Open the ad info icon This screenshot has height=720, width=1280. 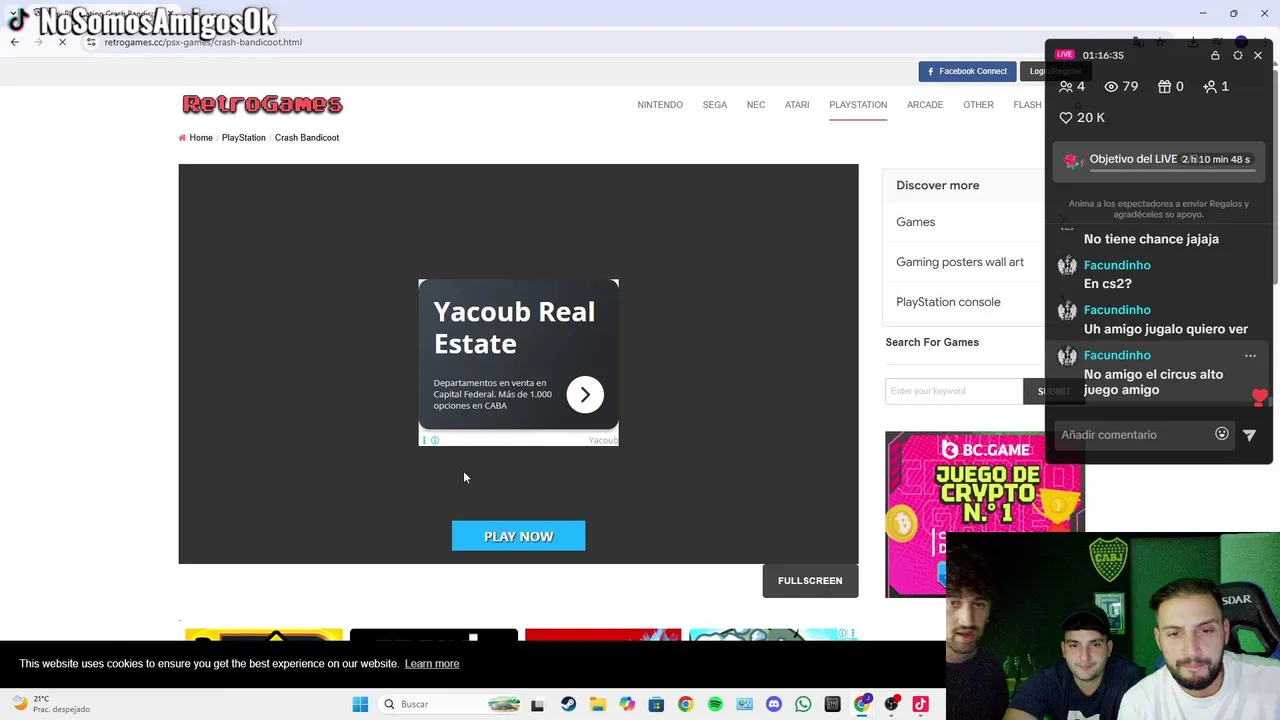click(x=435, y=441)
